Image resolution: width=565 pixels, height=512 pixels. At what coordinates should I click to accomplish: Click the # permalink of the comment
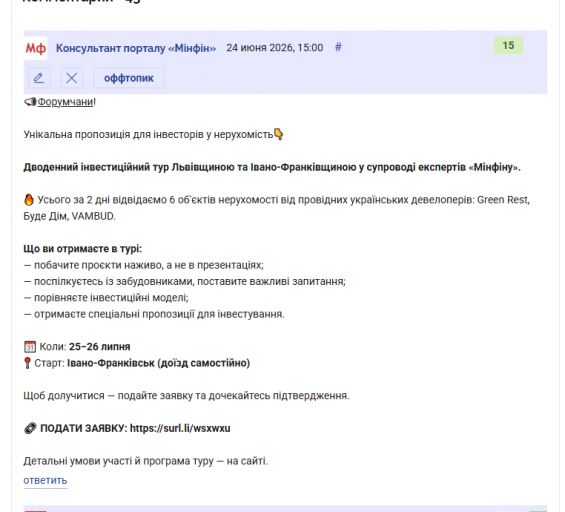pos(338,47)
